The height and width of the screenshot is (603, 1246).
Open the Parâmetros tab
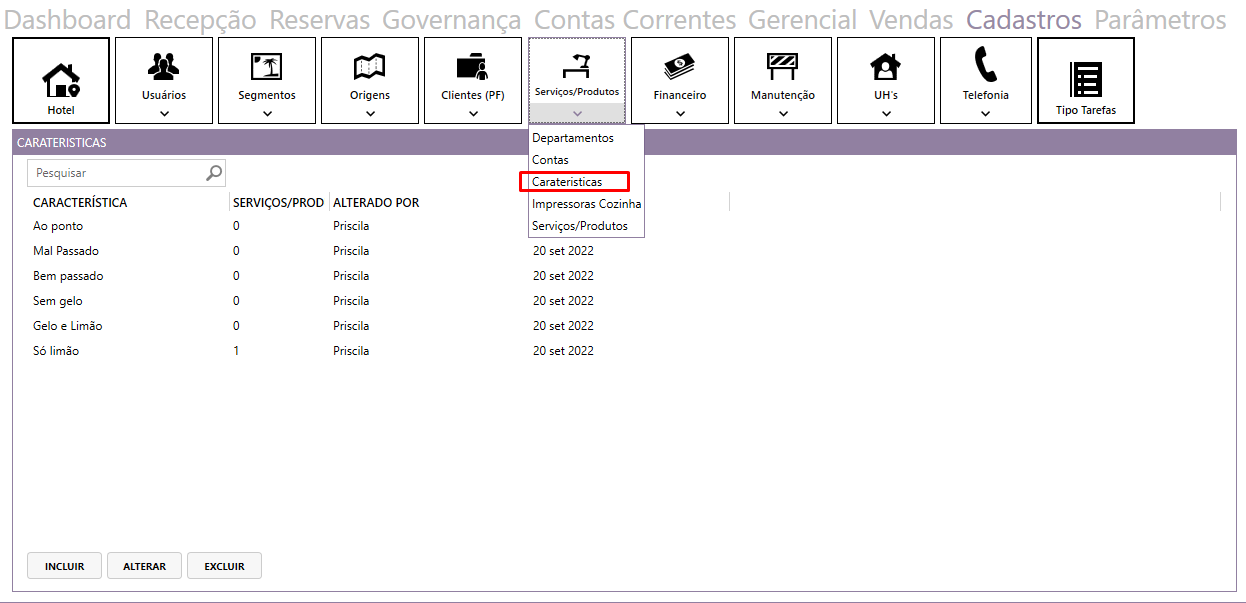1160,20
